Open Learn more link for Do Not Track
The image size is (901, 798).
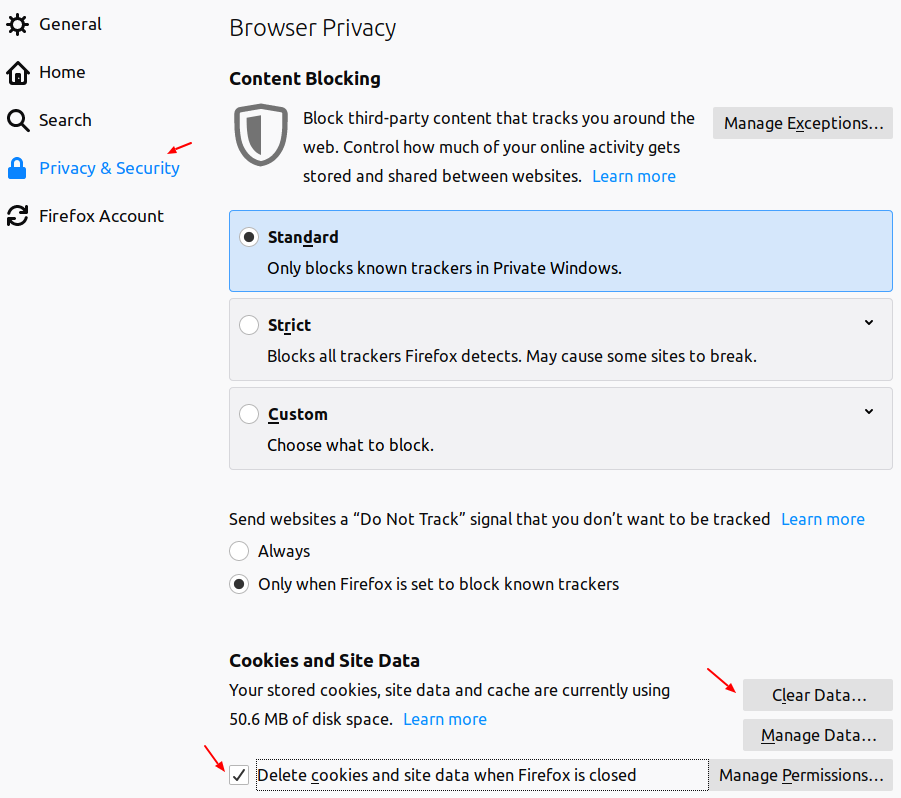pyautogui.click(x=823, y=519)
